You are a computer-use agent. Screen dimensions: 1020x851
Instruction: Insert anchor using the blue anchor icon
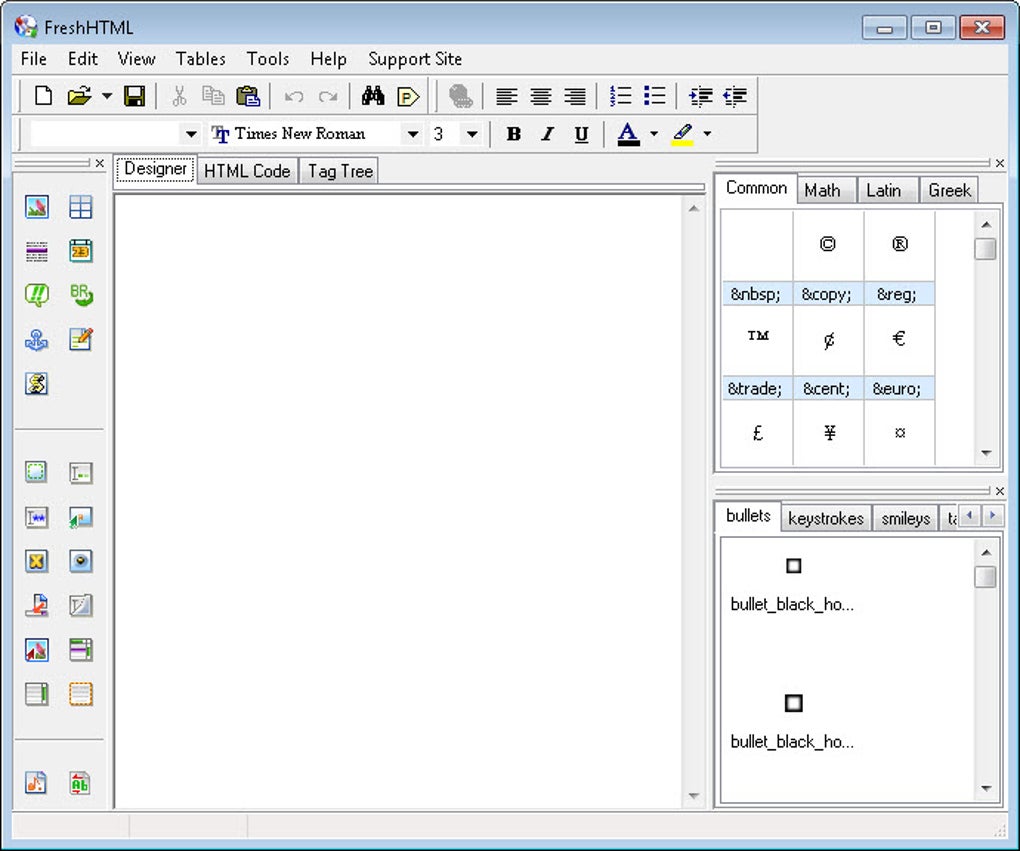(36, 339)
